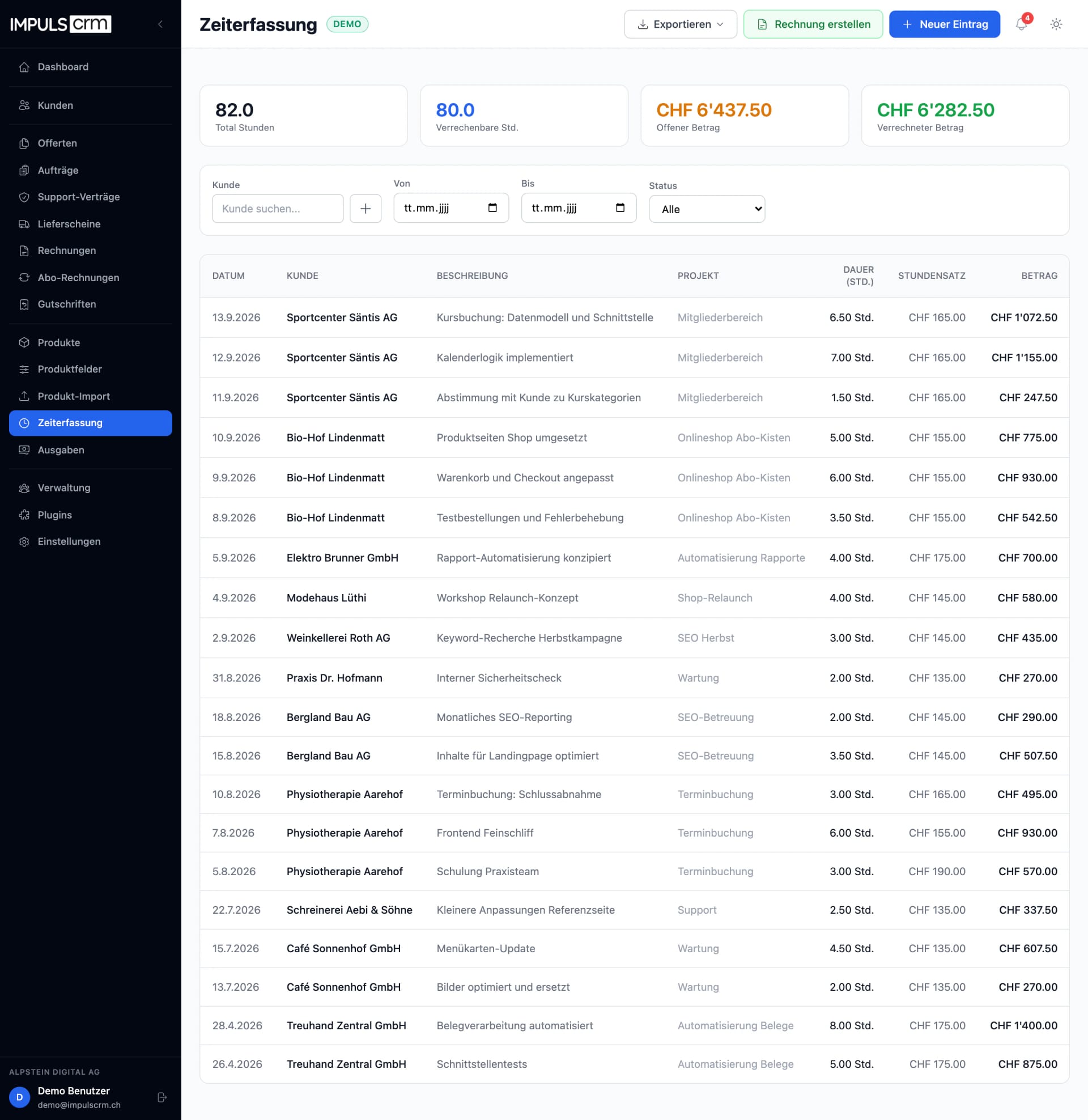This screenshot has width=1088, height=1120.
Task: Select 'Schnittstellentests' entry row
Action: (x=634, y=1064)
